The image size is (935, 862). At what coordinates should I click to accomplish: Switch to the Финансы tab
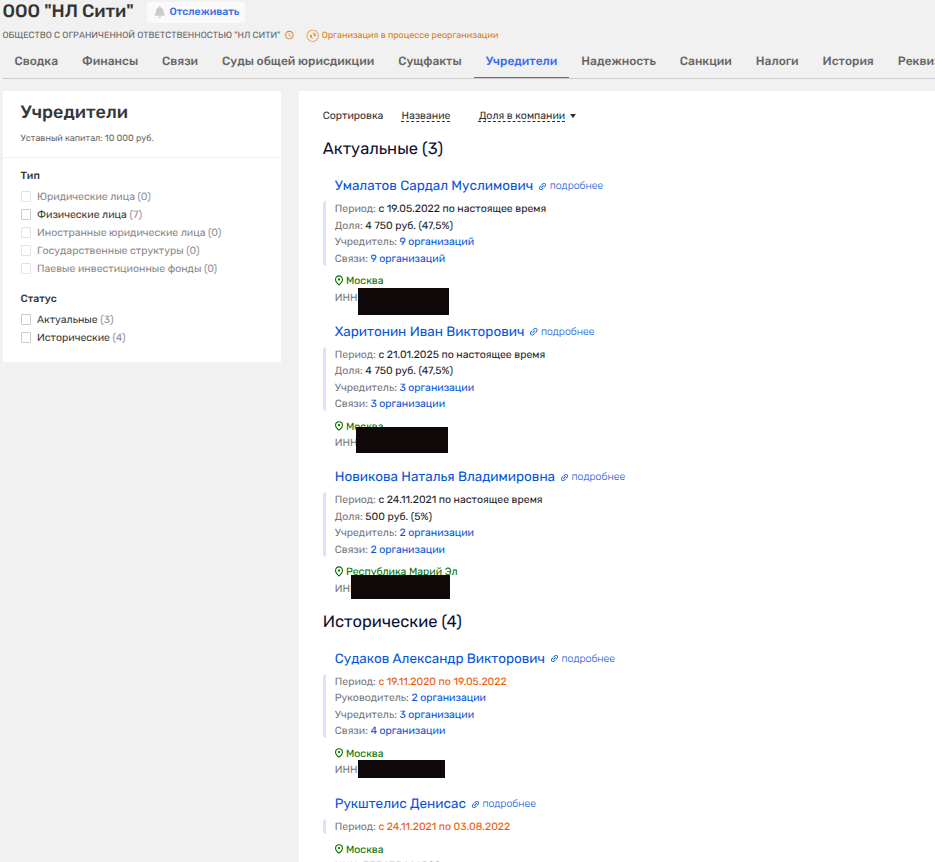(x=110, y=61)
